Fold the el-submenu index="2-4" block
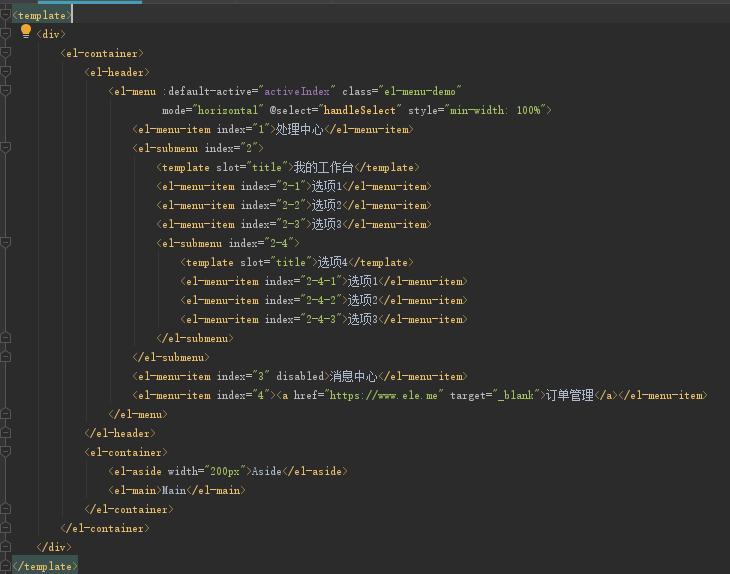This screenshot has width=730, height=574. point(6,243)
